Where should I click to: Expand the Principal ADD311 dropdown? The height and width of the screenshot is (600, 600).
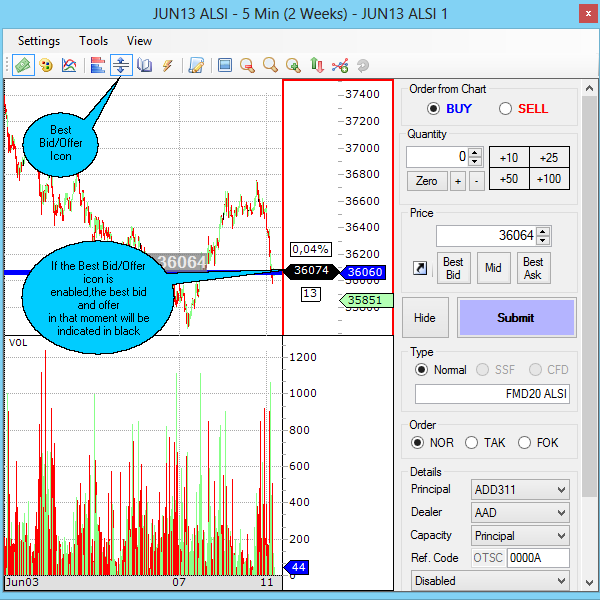tap(519, 490)
